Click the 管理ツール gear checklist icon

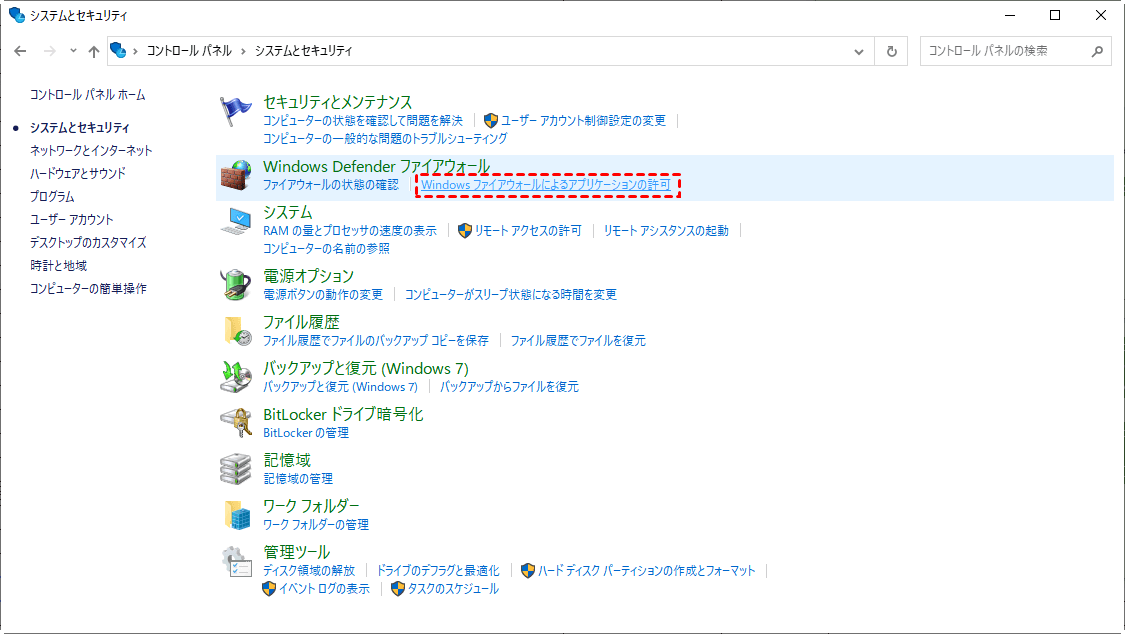point(237,561)
